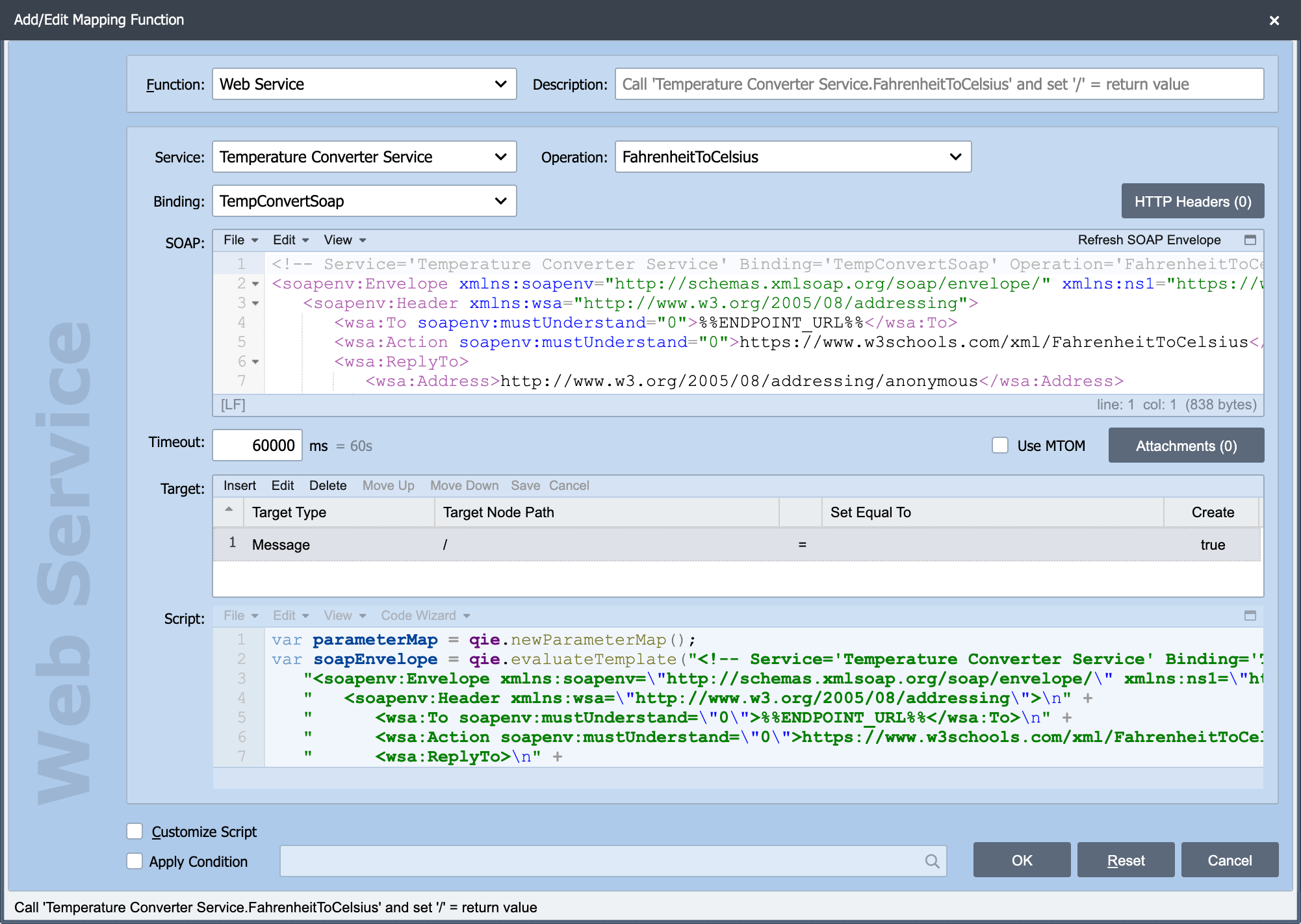This screenshot has height=924, width=1301.
Task: Click the sort arrow in Target table header
Action: [229, 510]
